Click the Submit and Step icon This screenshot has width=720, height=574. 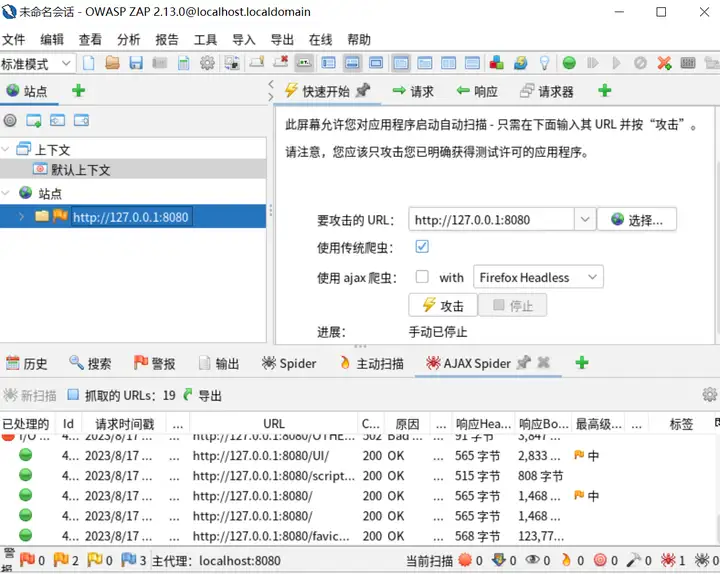pyautogui.click(x=593, y=62)
